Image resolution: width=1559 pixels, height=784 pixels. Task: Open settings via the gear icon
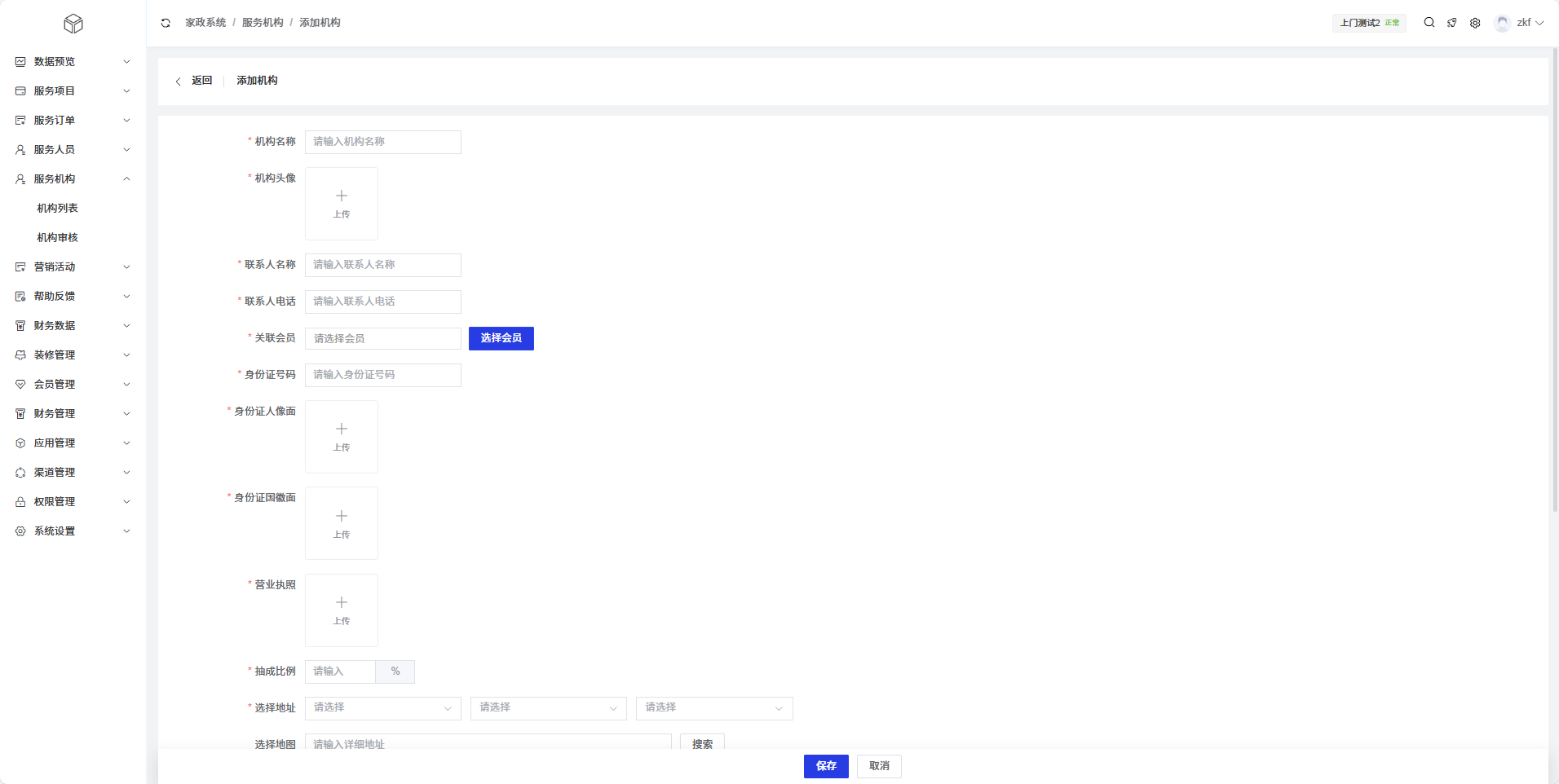(1475, 23)
